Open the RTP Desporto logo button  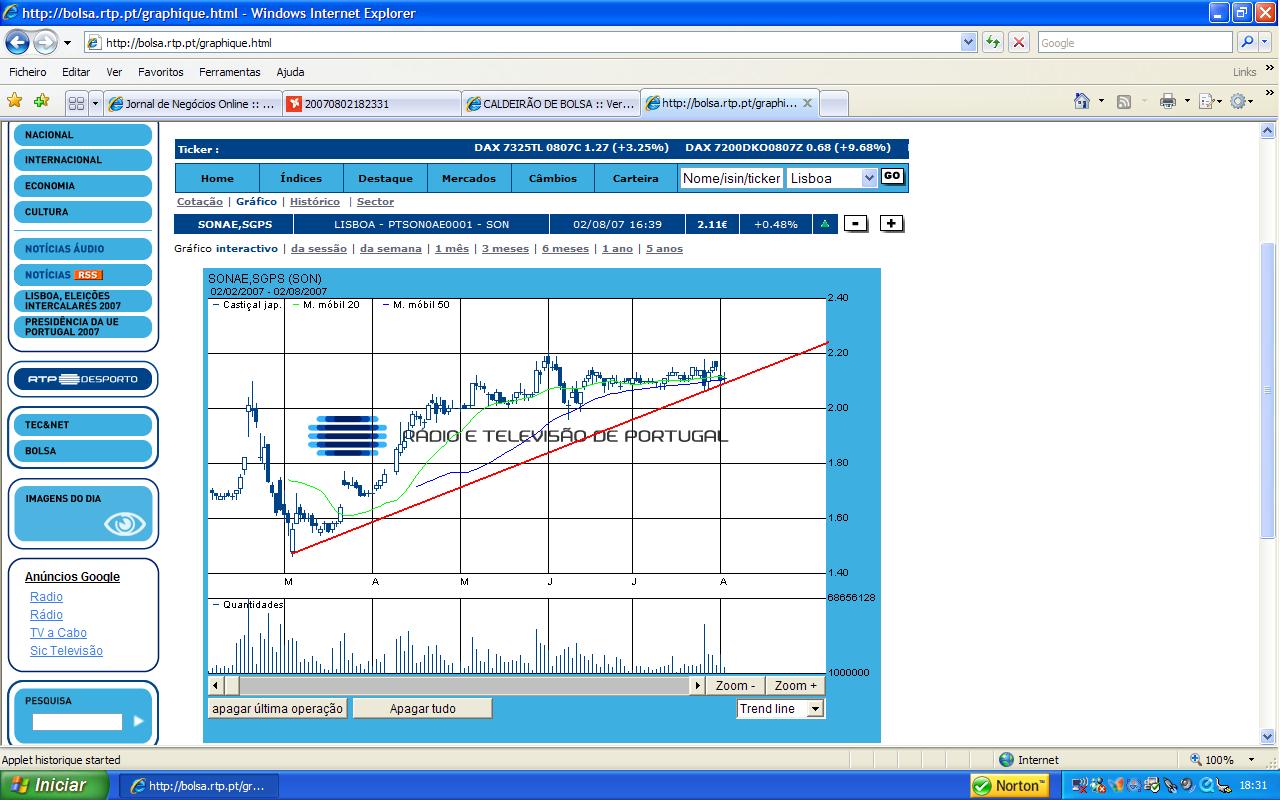[82, 379]
